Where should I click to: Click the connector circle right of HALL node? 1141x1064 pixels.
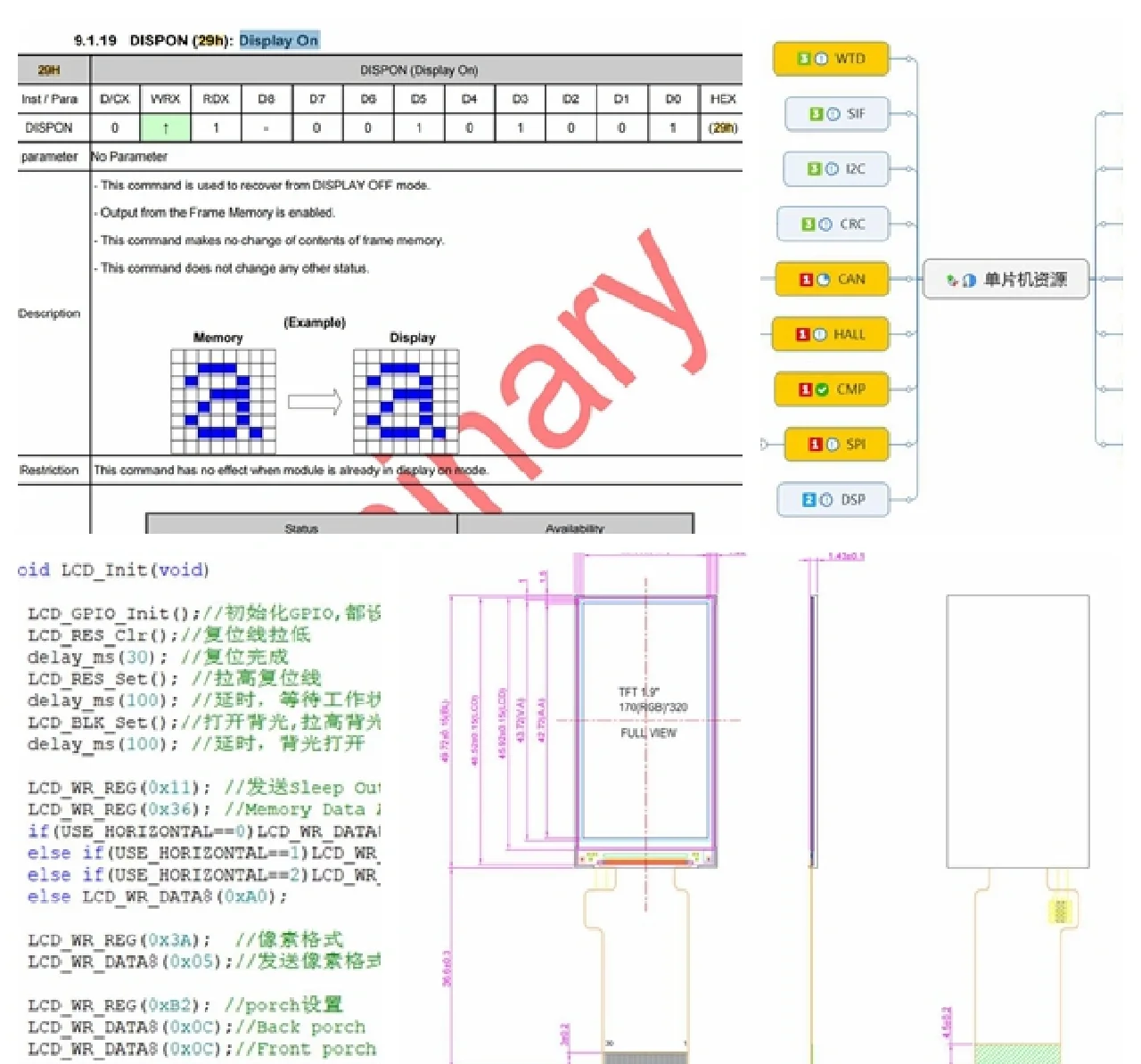coord(908,335)
